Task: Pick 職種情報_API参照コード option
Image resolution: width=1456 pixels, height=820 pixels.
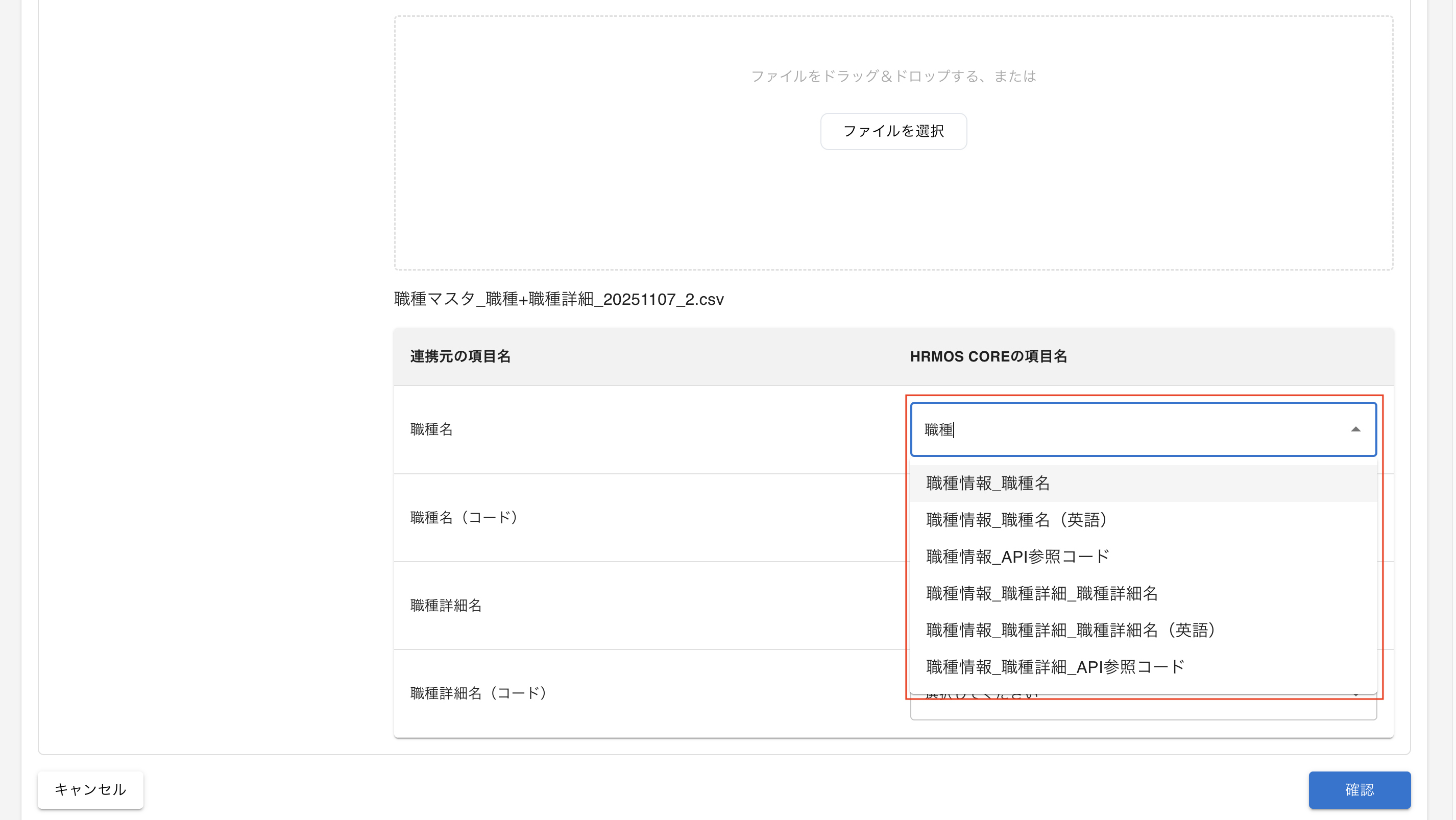Action: click(1017, 557)
